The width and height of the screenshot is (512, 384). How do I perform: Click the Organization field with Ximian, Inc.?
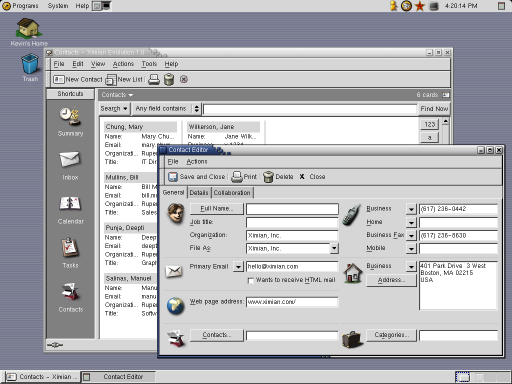click(292, 235)
